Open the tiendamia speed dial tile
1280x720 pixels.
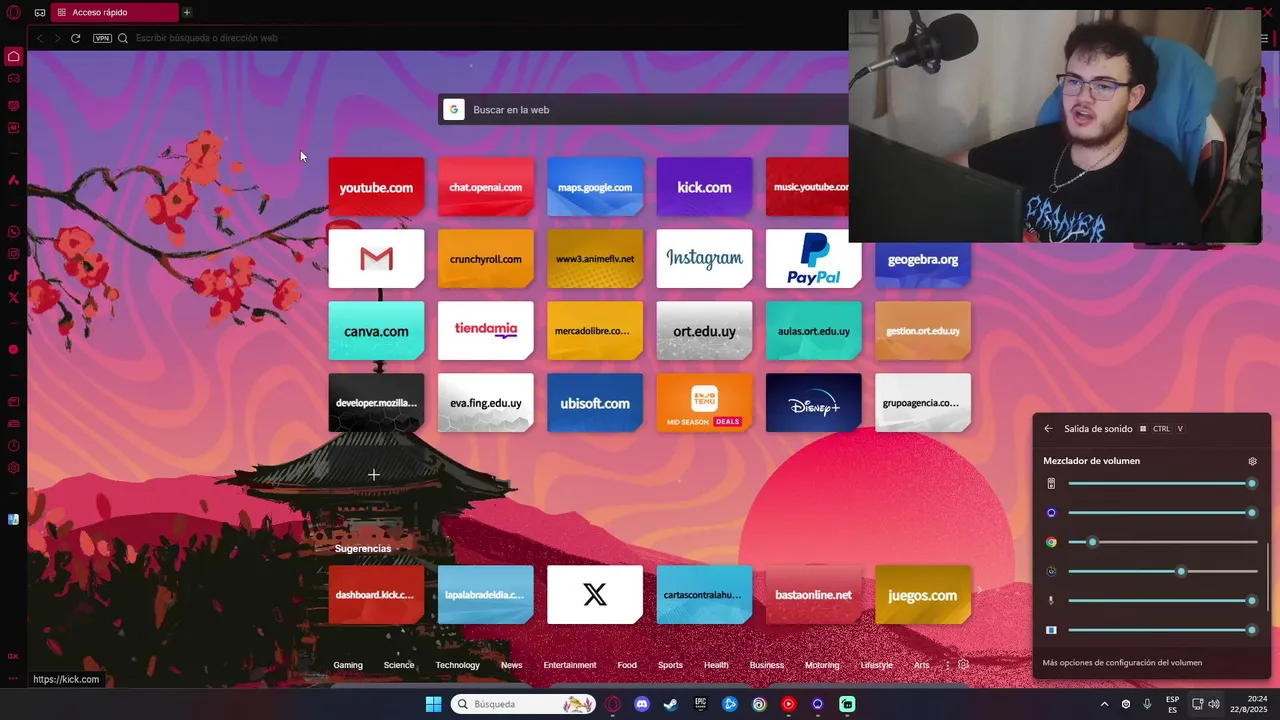pyautogui.click(x=485, y=331)
